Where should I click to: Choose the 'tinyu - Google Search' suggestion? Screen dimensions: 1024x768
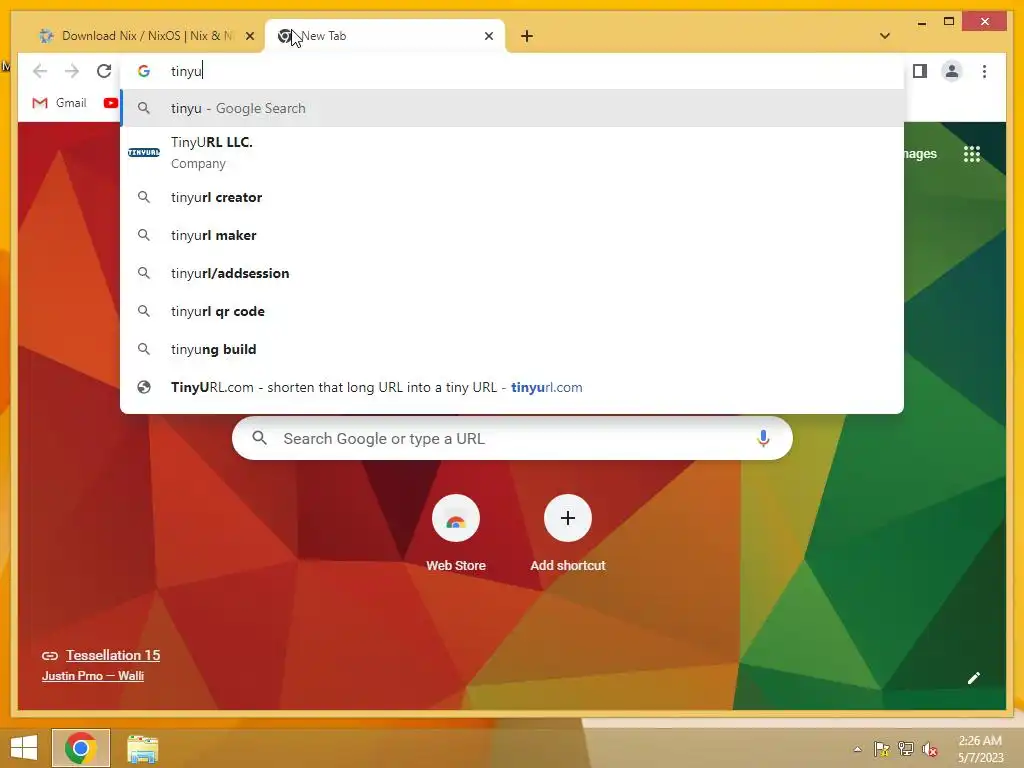pyautogui.click(x=512, y=108)
